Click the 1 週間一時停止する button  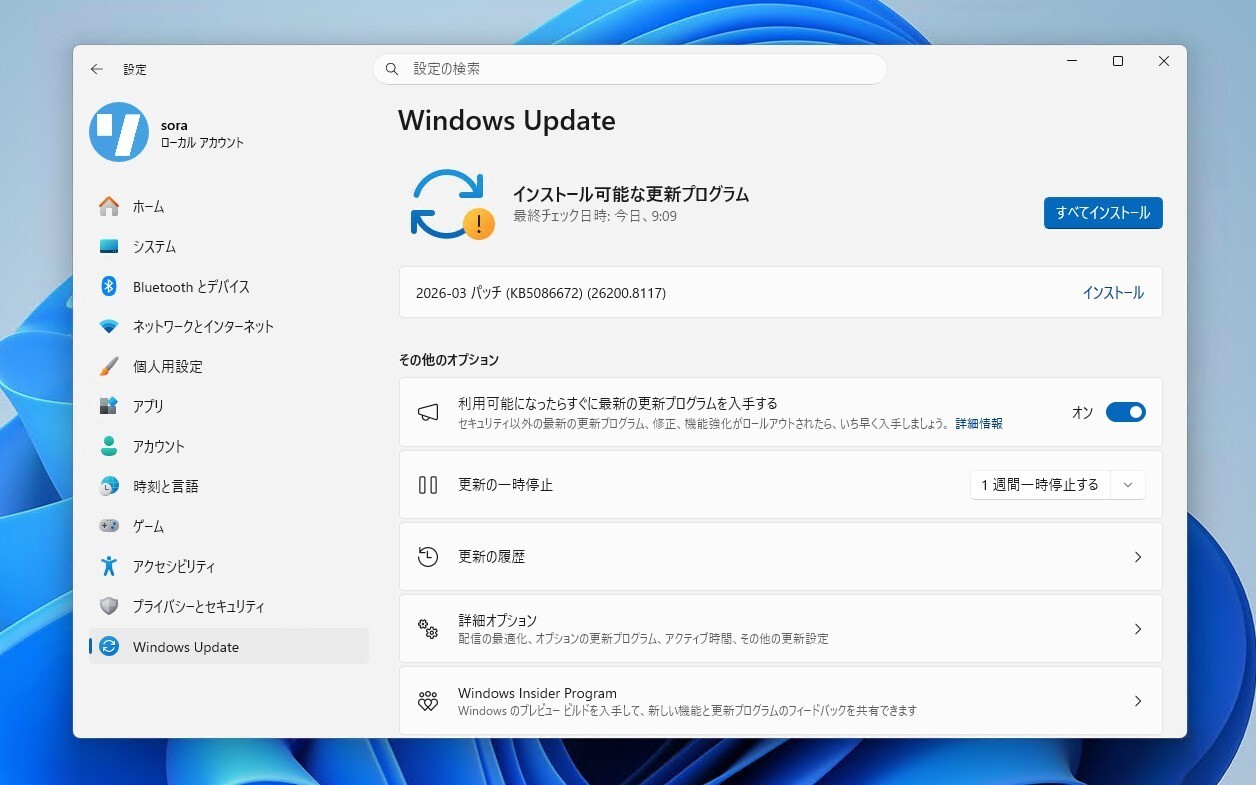1040,485
